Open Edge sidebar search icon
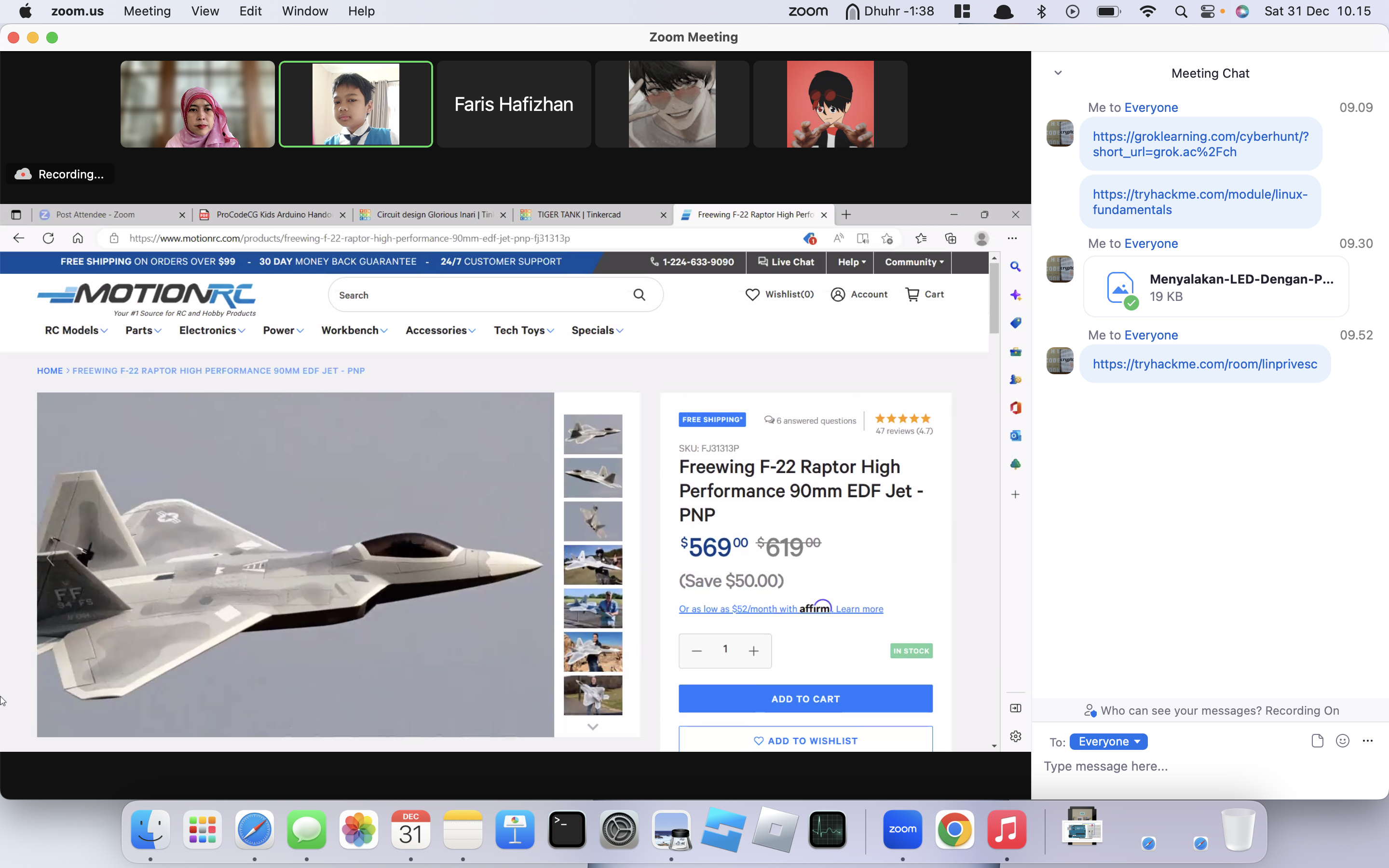This screenshot has height=868, width=1389. pyautogui.click(x=1015, y=267)
